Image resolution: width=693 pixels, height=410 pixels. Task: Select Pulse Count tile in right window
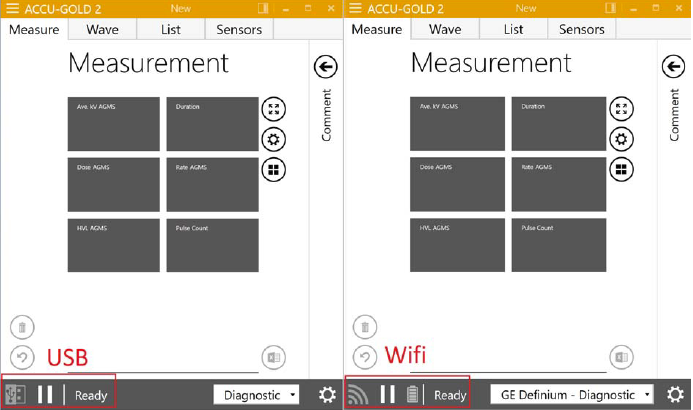tap(559, 245)
